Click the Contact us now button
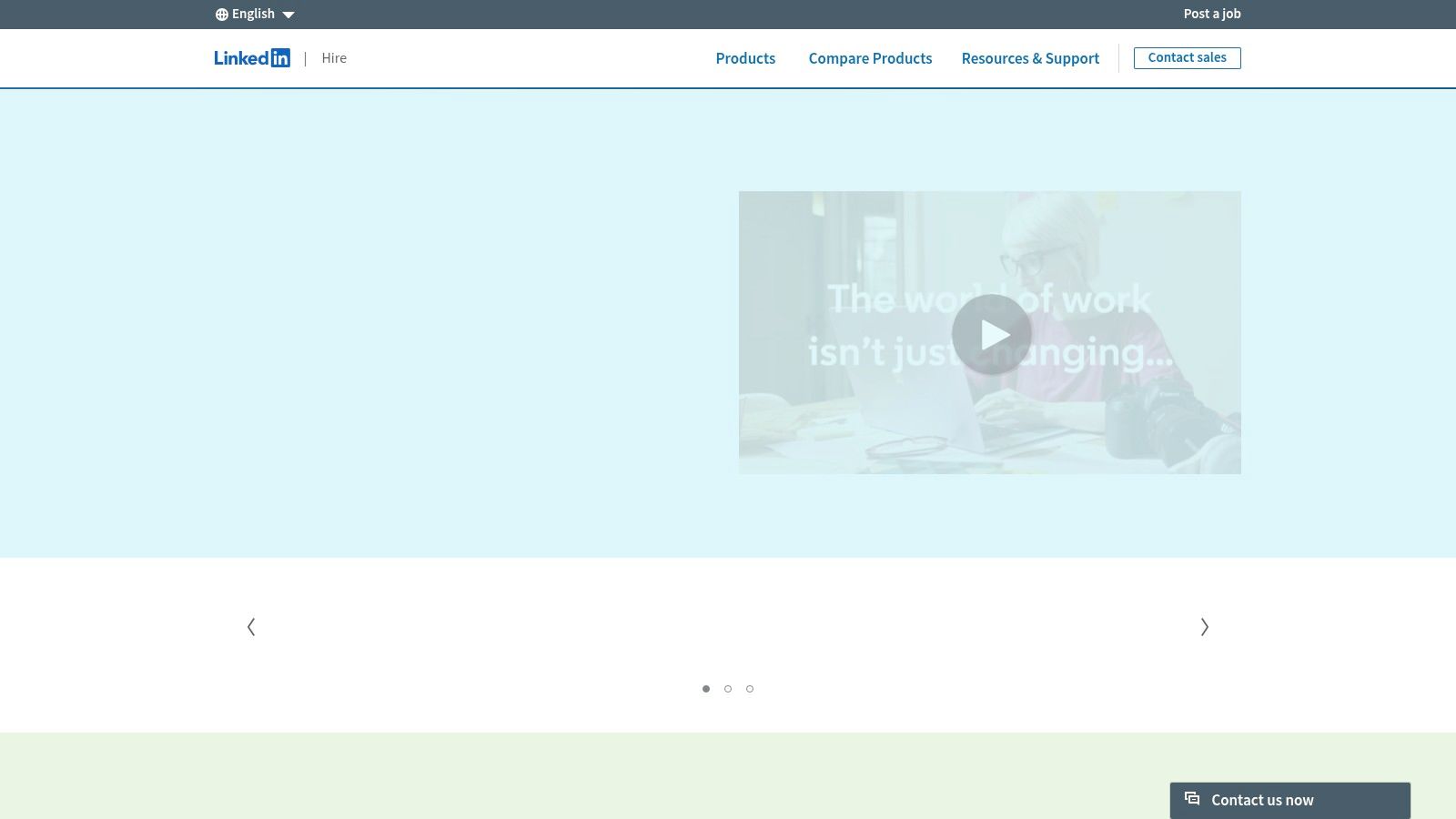The width and height of the screenshot is (1456, 819). [1289, 799]
